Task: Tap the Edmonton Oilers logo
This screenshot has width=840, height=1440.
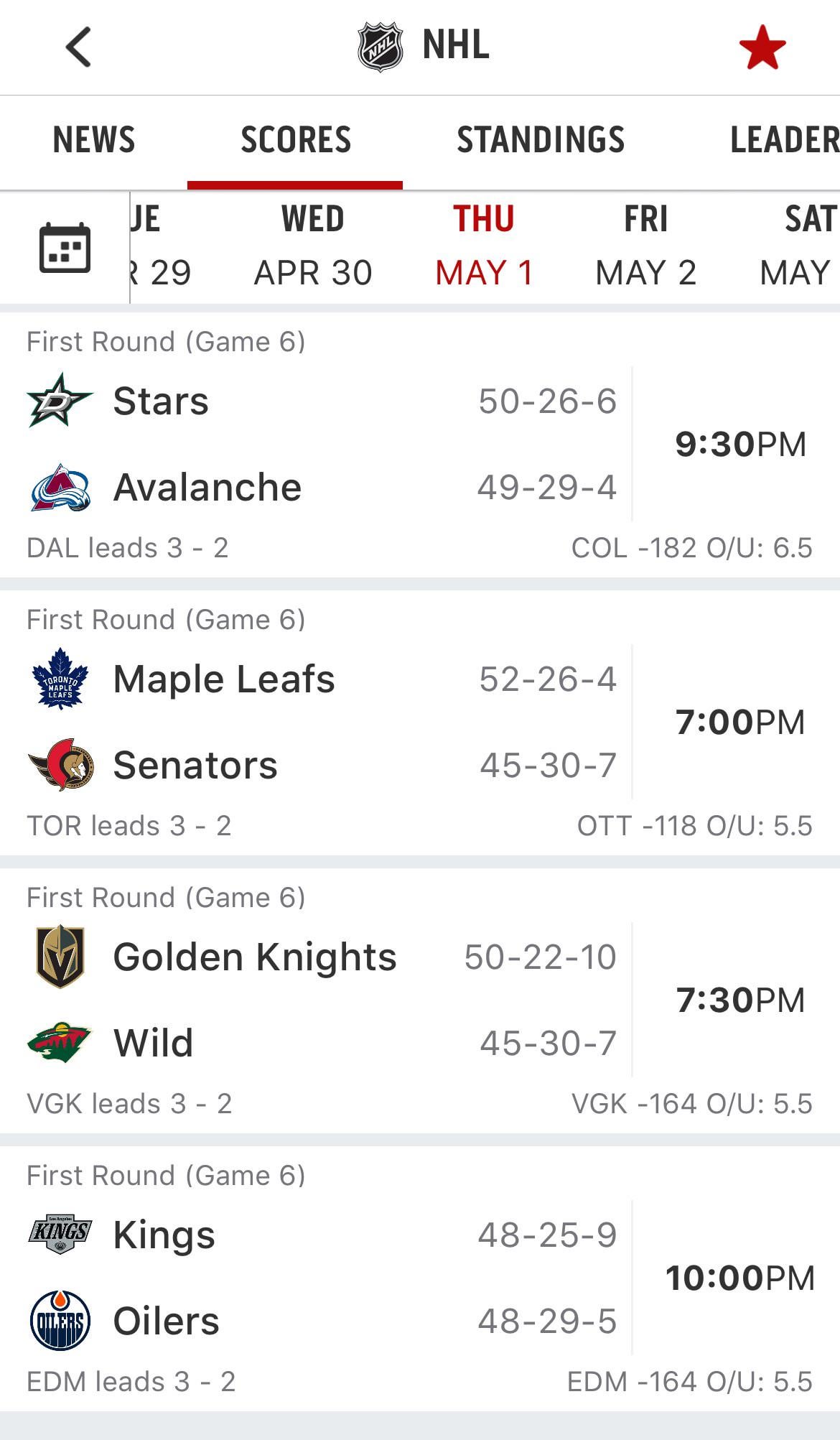Action: point(60,1321)
